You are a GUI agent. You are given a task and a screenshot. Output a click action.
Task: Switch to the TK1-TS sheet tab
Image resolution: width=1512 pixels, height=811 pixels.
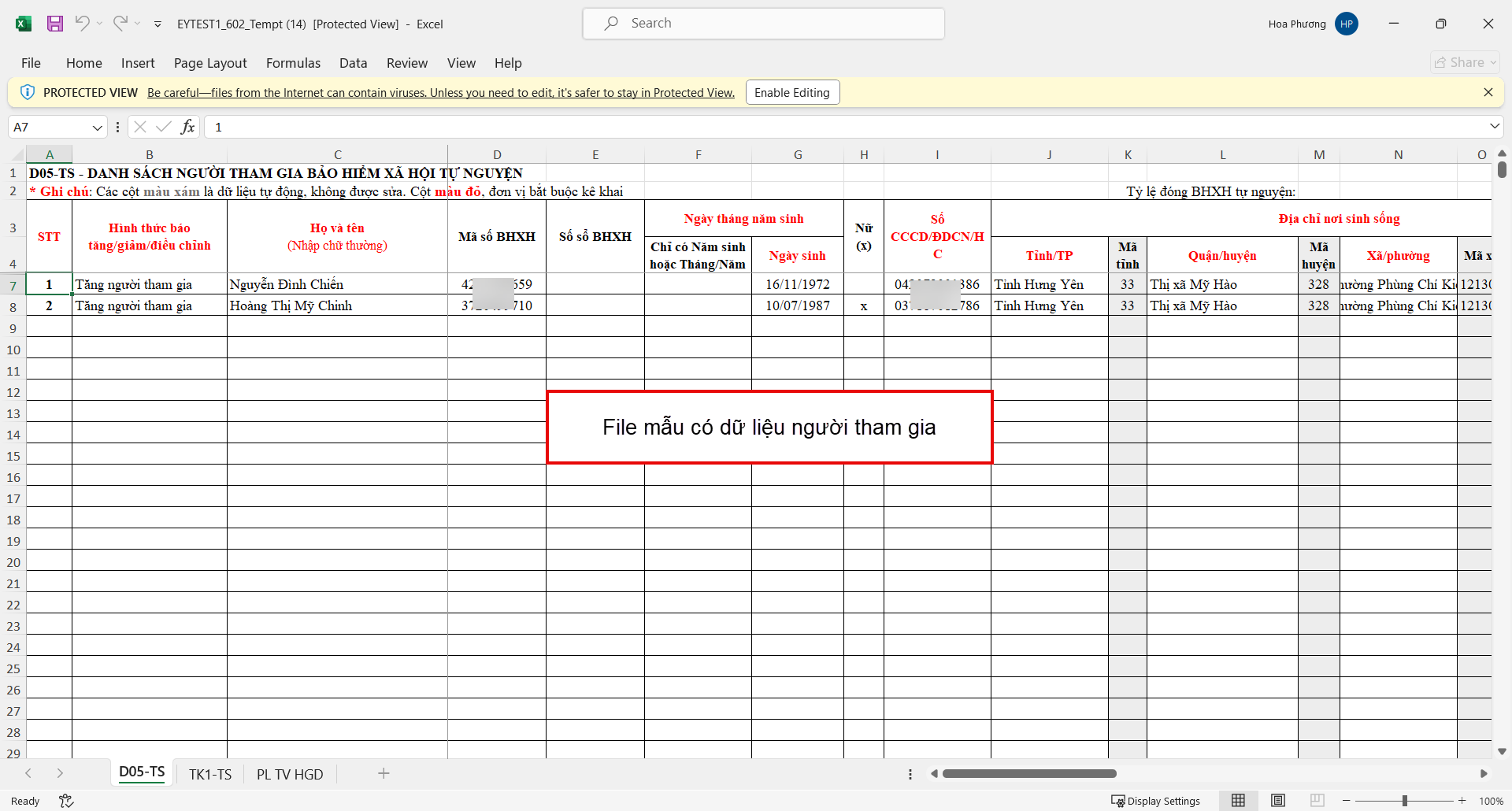[x=210, y=774]
